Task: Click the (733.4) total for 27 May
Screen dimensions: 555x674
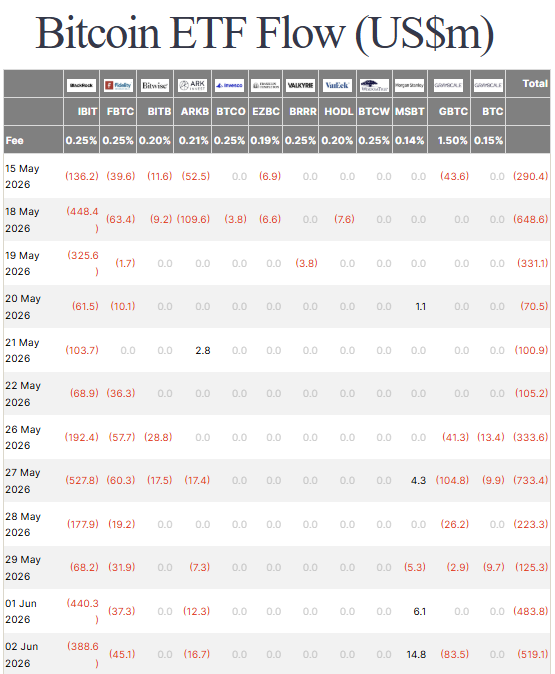Action: pyautogui.click(x=530, y=480)
